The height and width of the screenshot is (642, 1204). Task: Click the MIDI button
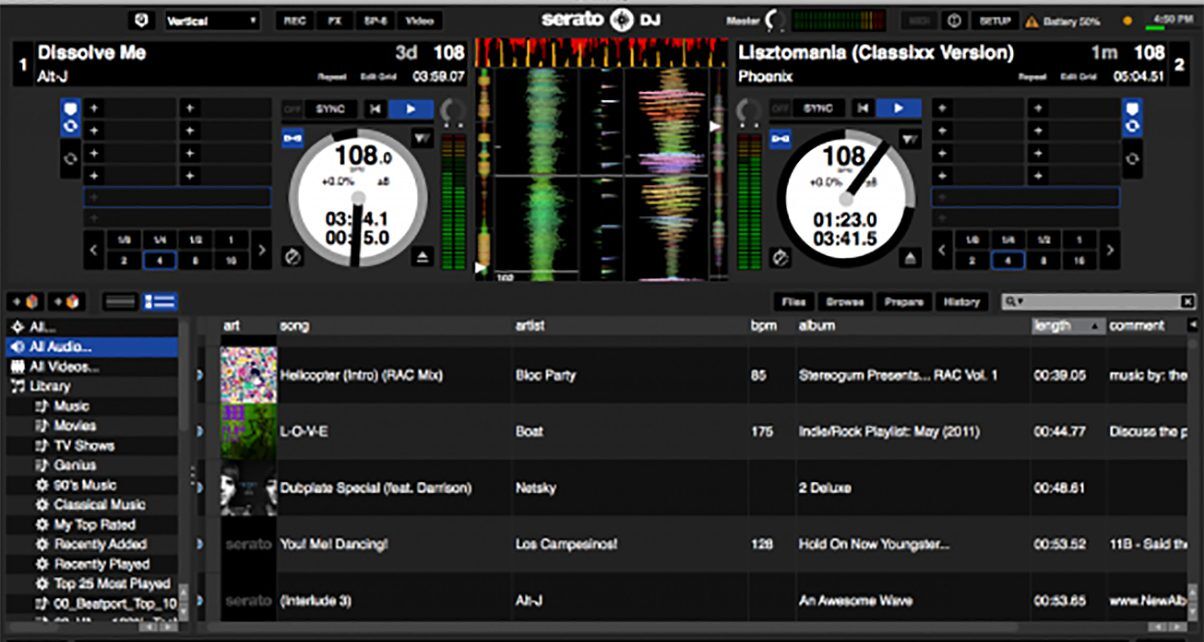pos(920,20)
